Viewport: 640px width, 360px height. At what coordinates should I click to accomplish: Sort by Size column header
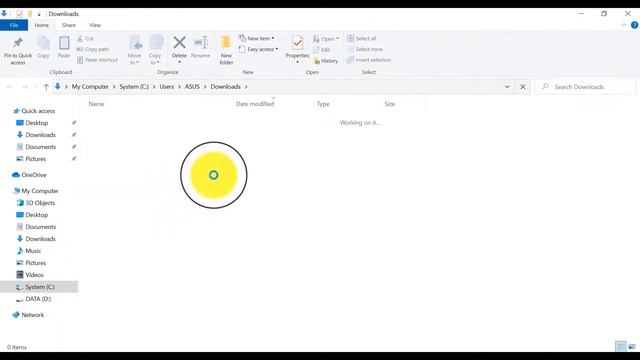(390, 104)
